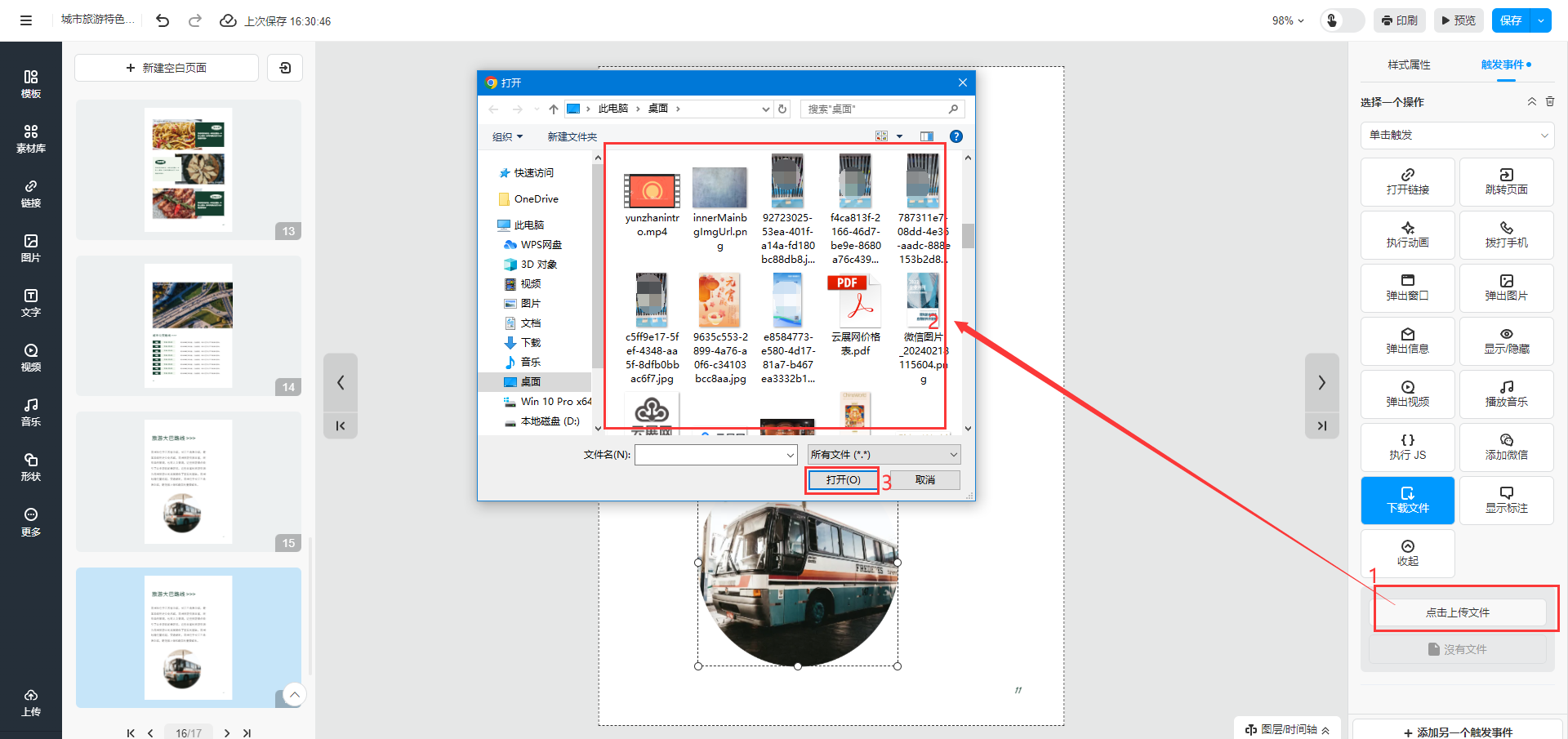Click the undo arrow in top toolbar
Image resolution: width=1568 pixels, height=739 pixels.
[163, 20]
